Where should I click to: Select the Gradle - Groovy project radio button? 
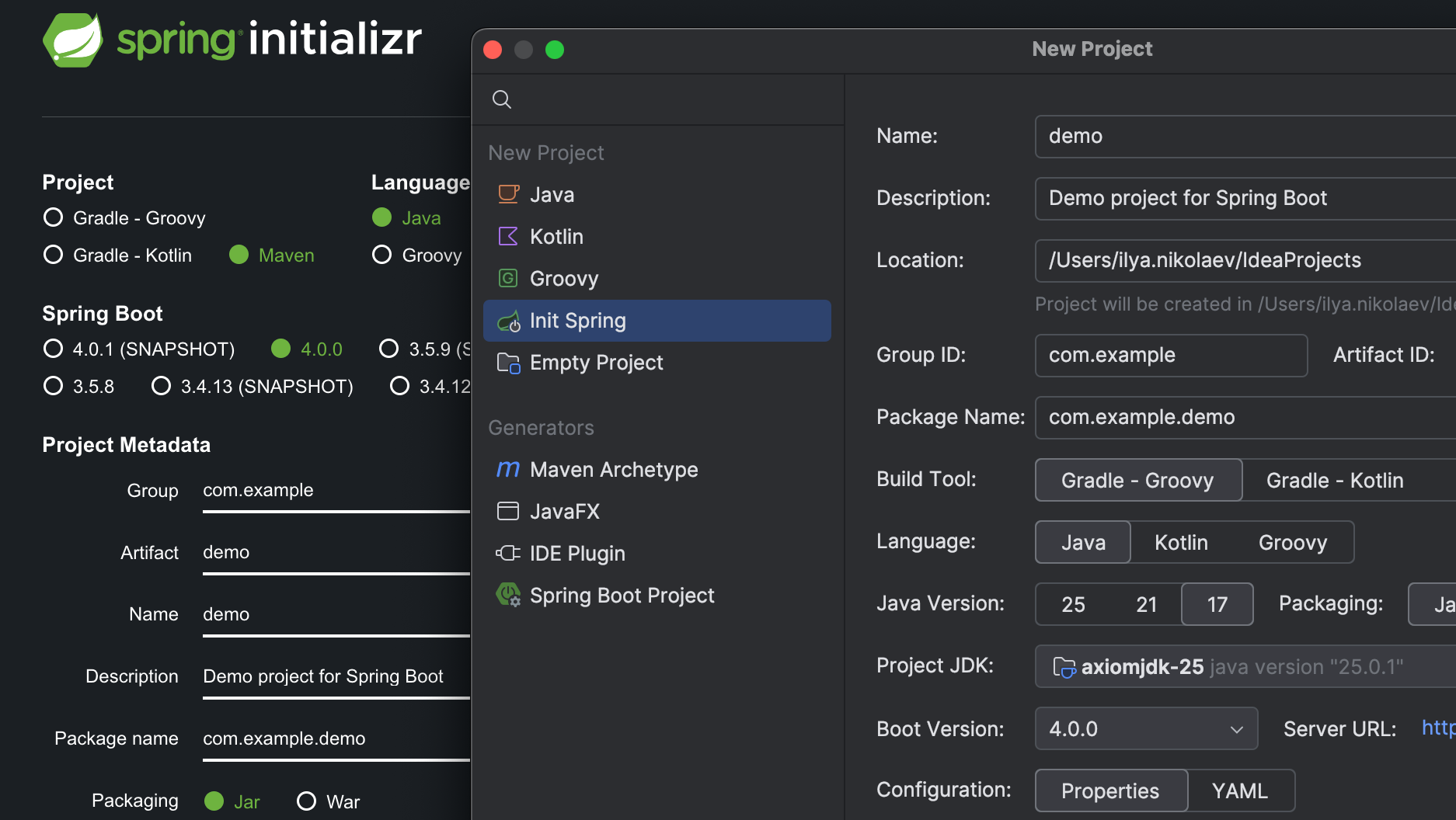pos(53,217)
